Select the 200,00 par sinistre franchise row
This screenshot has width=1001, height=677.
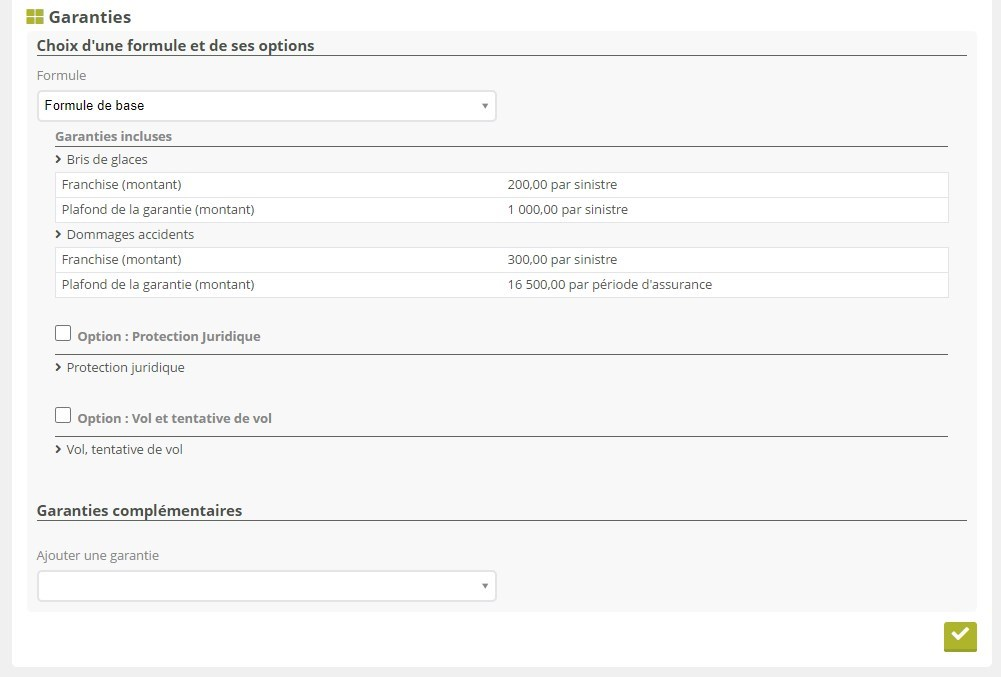(x=562, y=185)
